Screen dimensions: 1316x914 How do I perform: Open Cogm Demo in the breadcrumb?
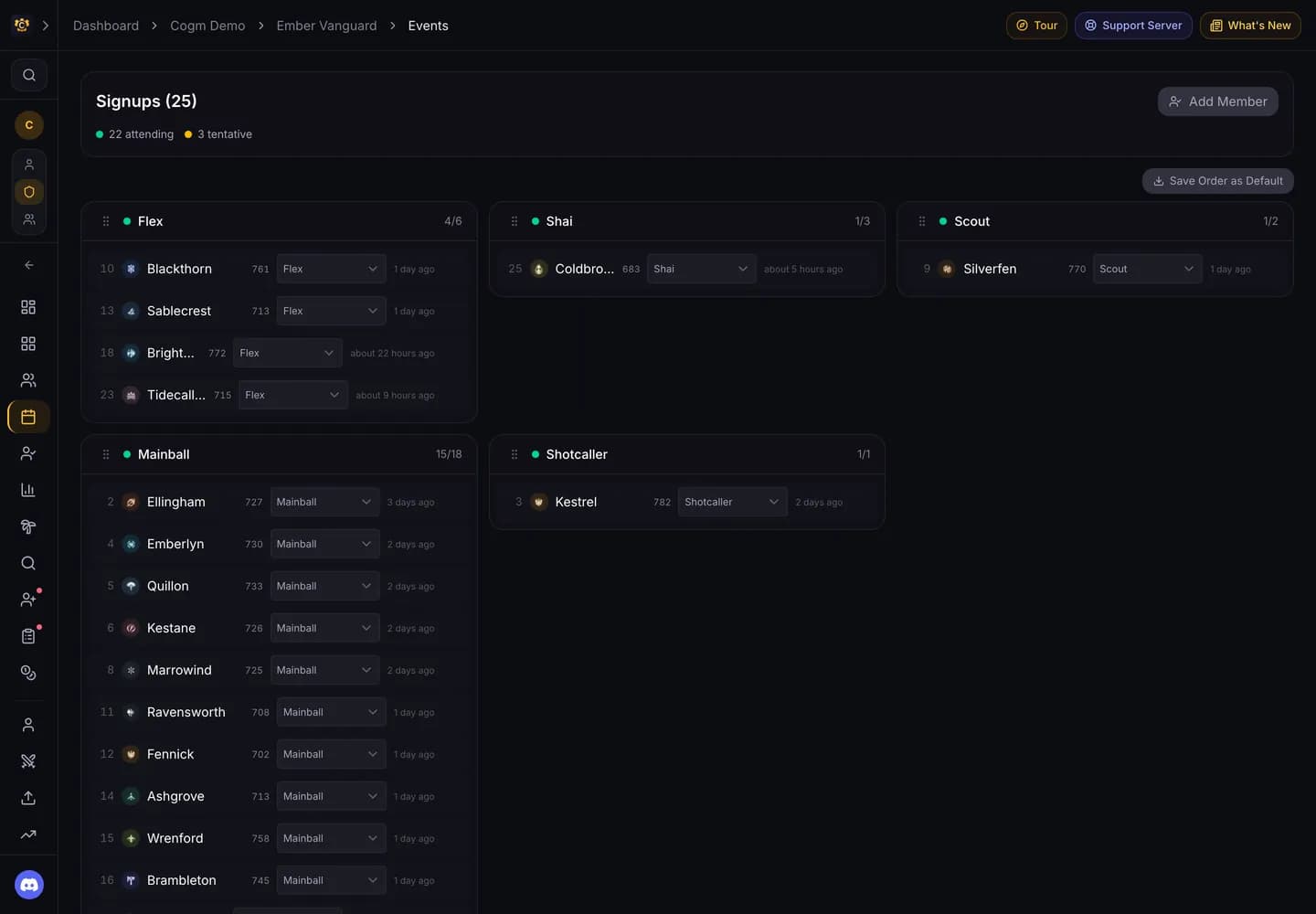pyautogui.click(x=207, y=26)
